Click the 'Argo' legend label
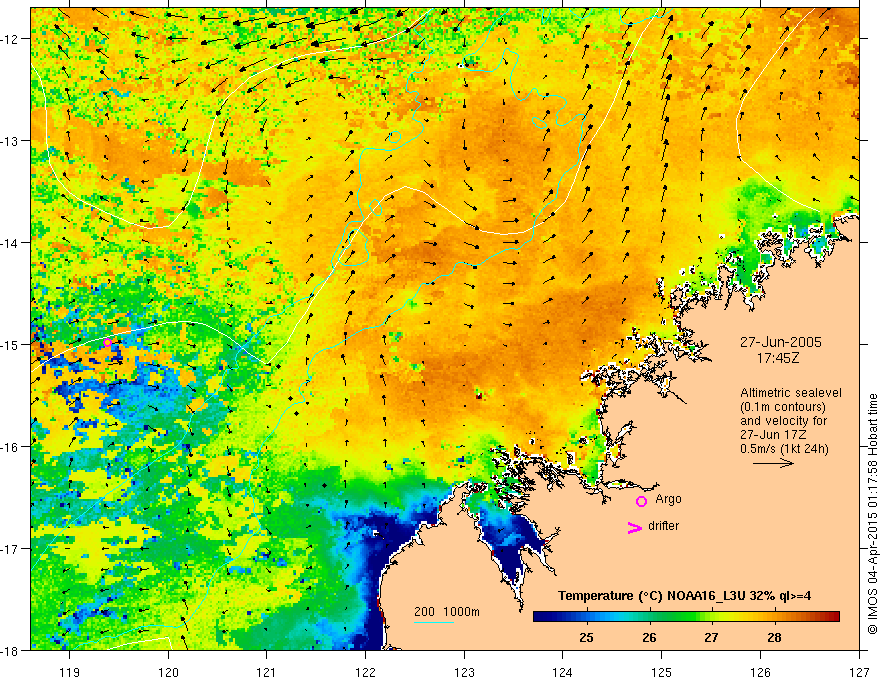The height and width of the screenshot is (680, 880). tap(668, 499)
